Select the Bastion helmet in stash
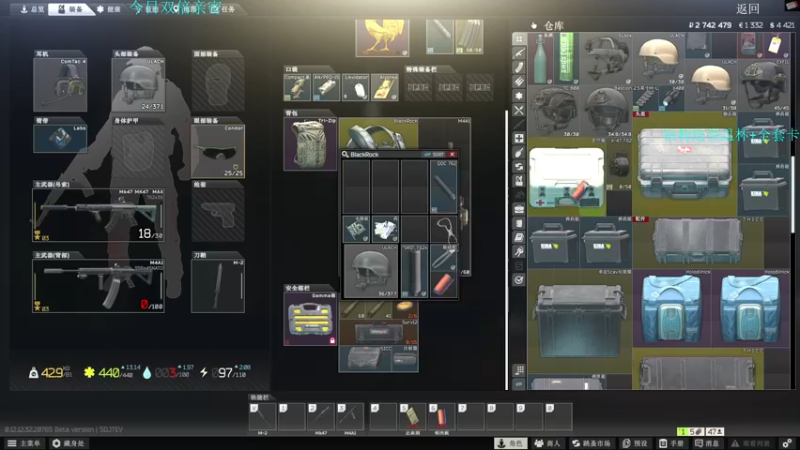The height and width of the screenshot is (450, 800). coord(606,111)
